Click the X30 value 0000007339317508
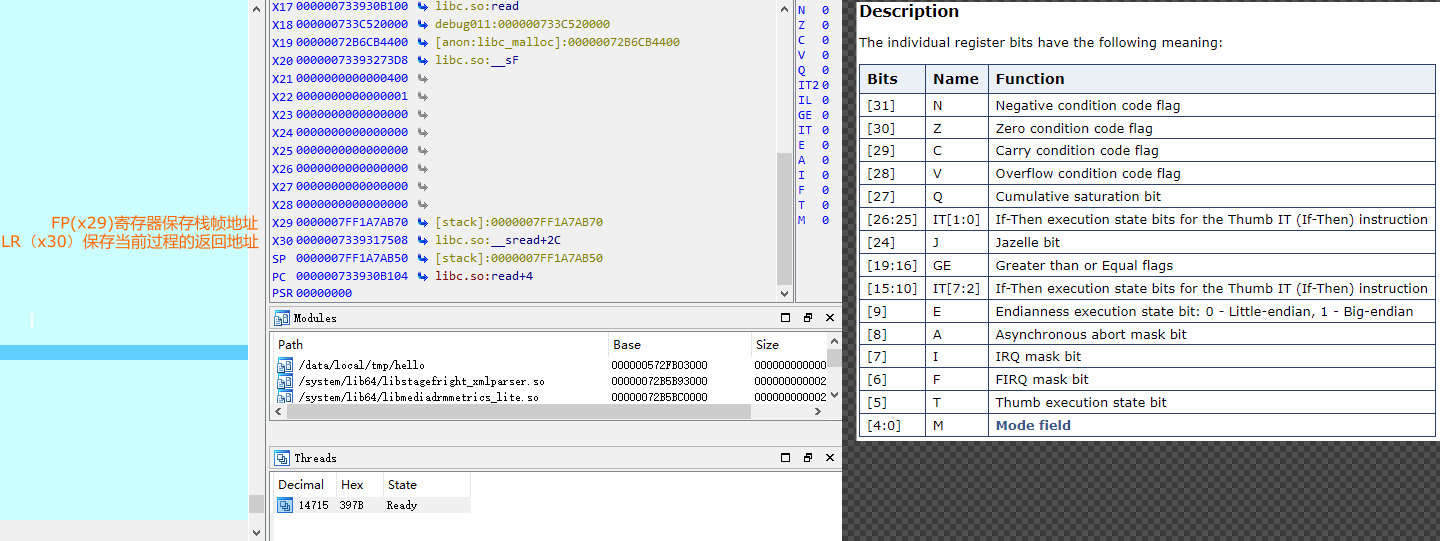1440x541 pixels. pyautogui.click(x=352, y=240)
